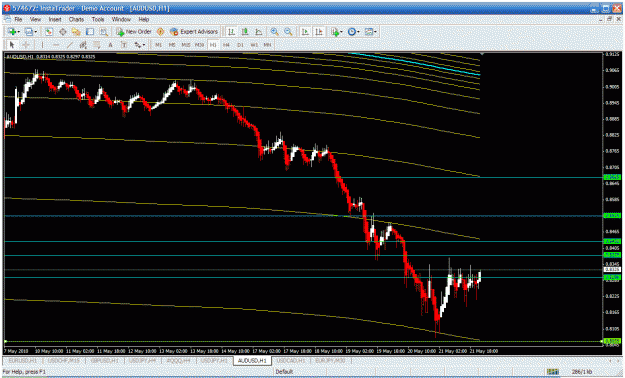Viewport: 625px width, 378px height.
Task: Open the arrows objects dropdown
Action: coord(140,45)
